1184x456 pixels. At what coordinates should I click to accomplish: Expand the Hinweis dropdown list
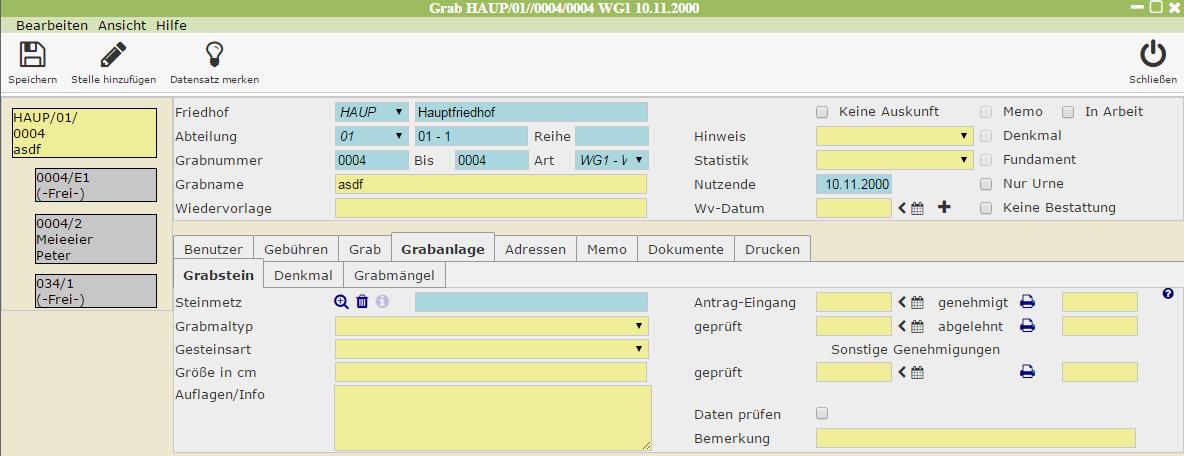tap(894, 136)
